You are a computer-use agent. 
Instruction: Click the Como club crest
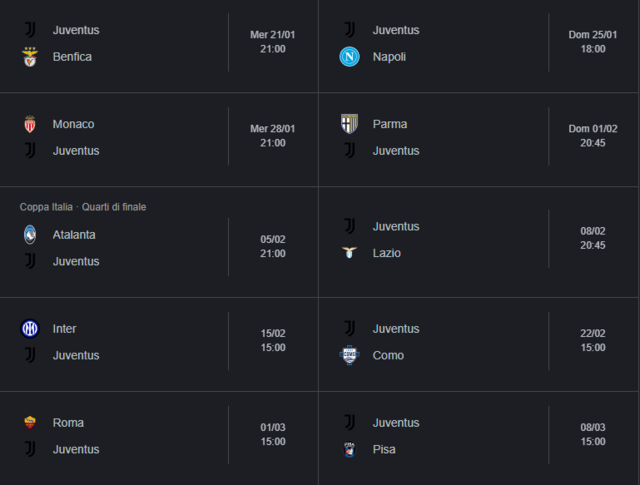pyautogui.click(x=349, y=355)
